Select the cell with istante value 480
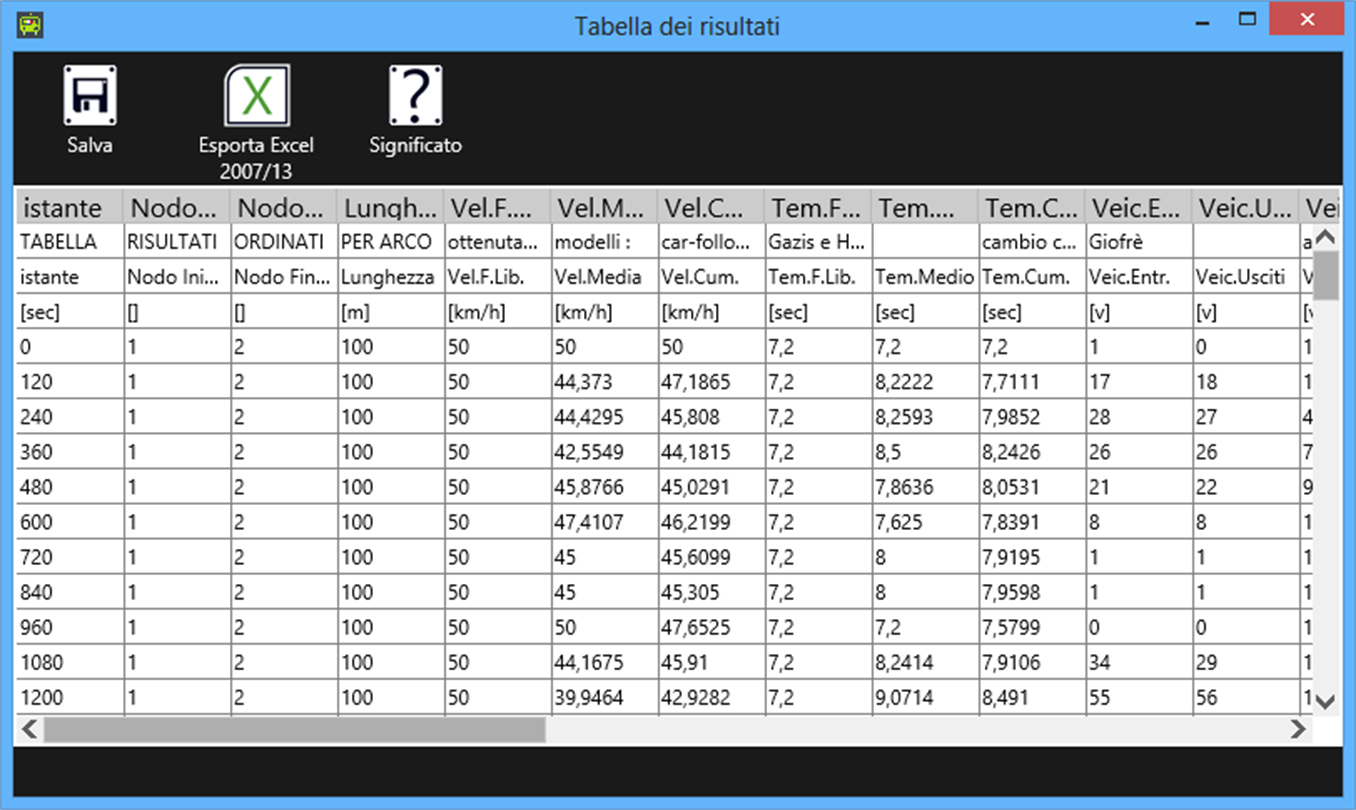 [69, 487]
